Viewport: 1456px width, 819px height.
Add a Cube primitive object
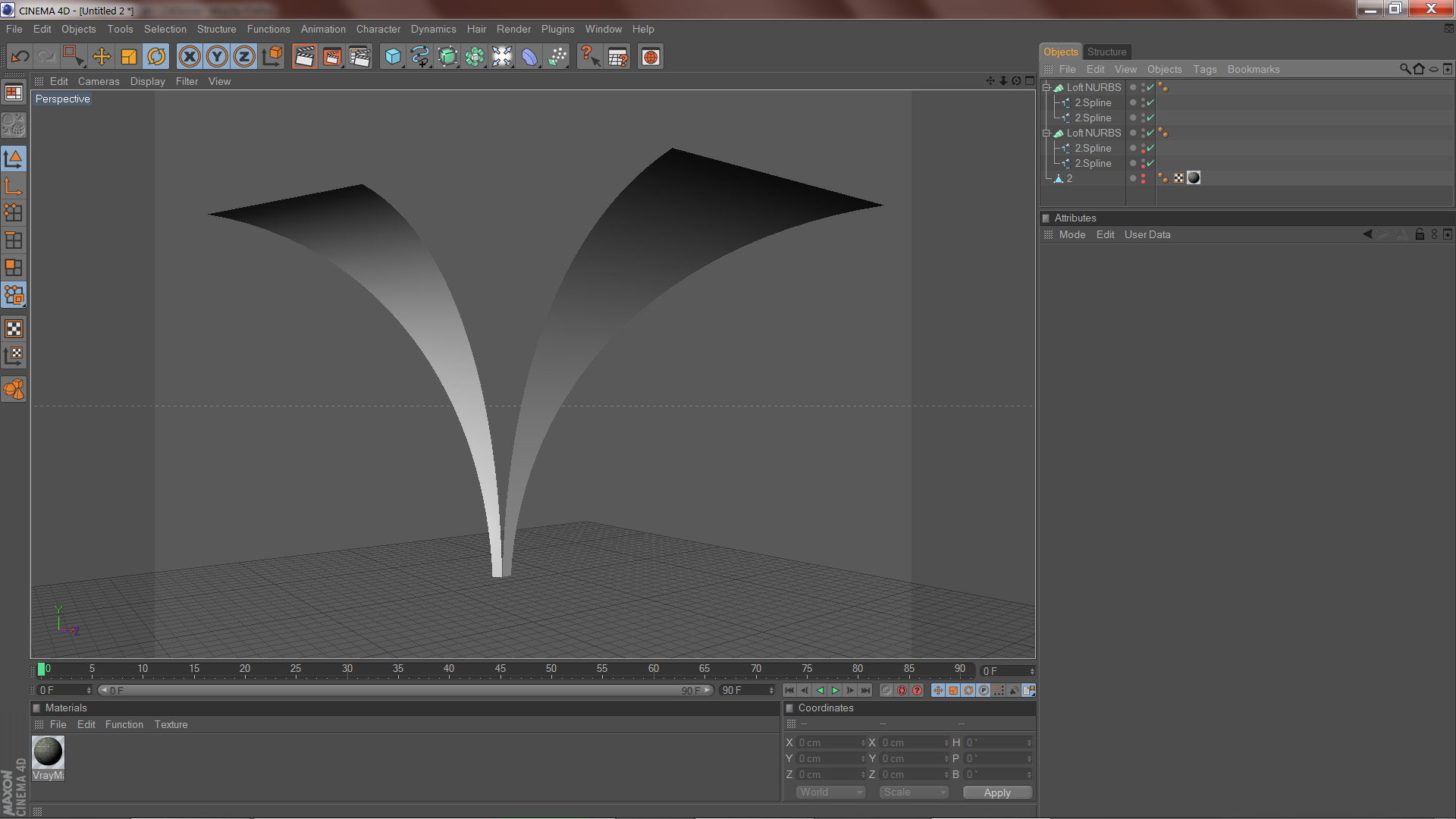coord(393,57)
